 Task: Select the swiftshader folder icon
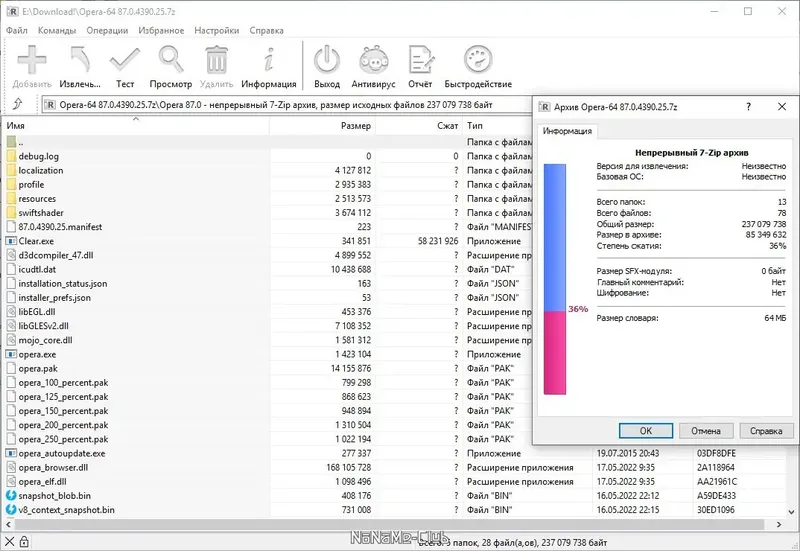point(11,213)
